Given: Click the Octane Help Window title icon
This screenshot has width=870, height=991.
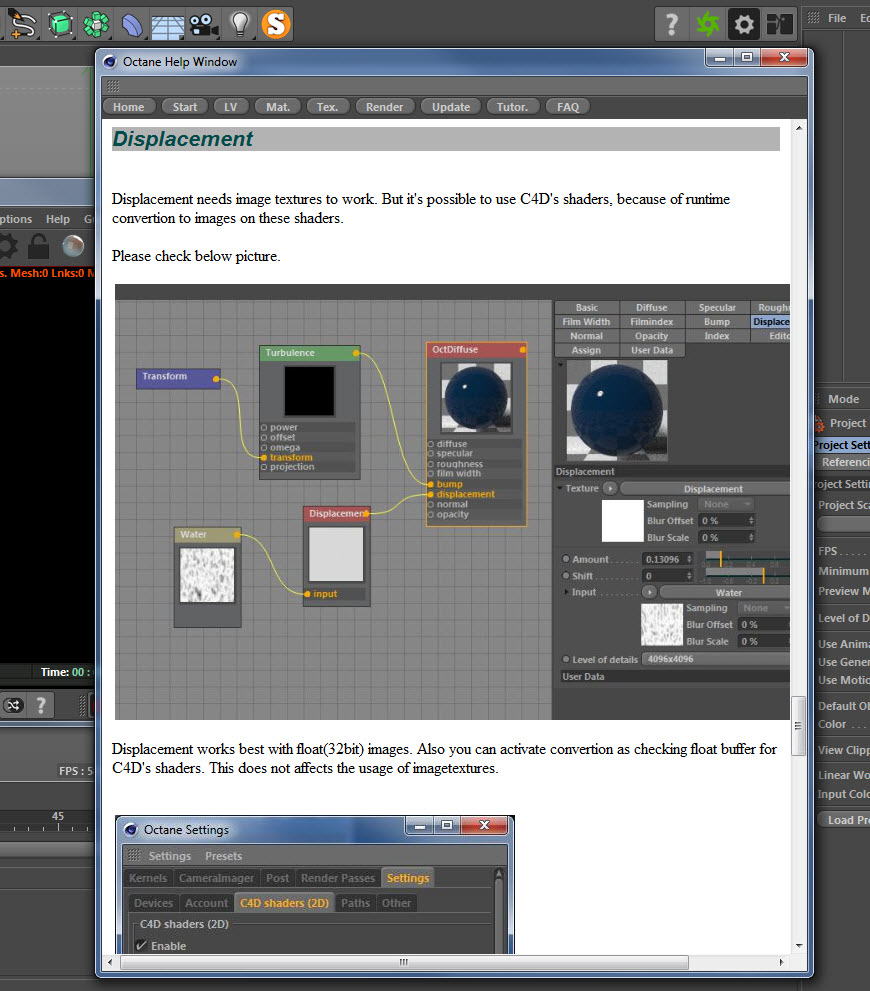Looking at the screenshot, I should (x=110, y=61).
